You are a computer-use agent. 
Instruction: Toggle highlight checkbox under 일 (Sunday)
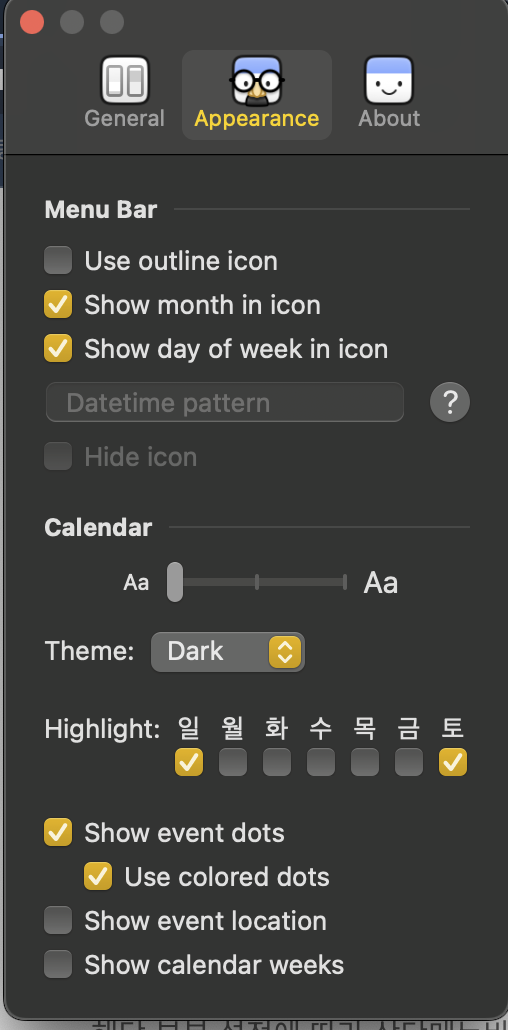[189, 762]
